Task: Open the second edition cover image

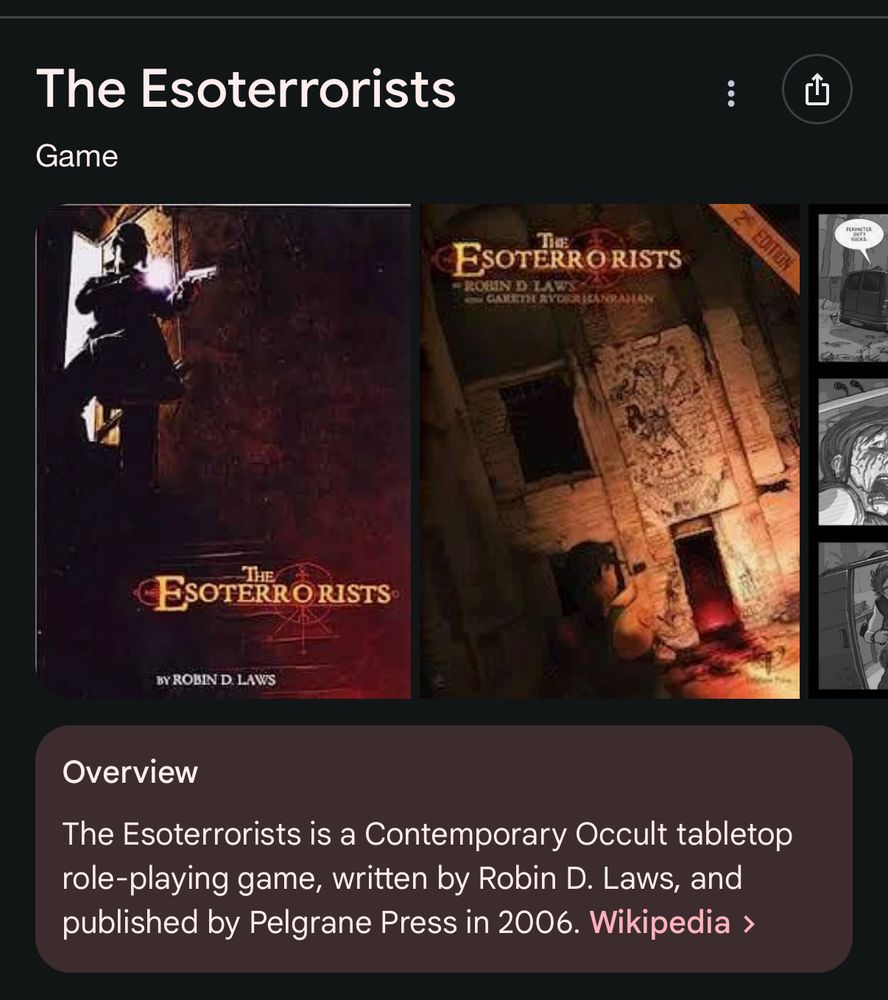Action: [610, 451]
